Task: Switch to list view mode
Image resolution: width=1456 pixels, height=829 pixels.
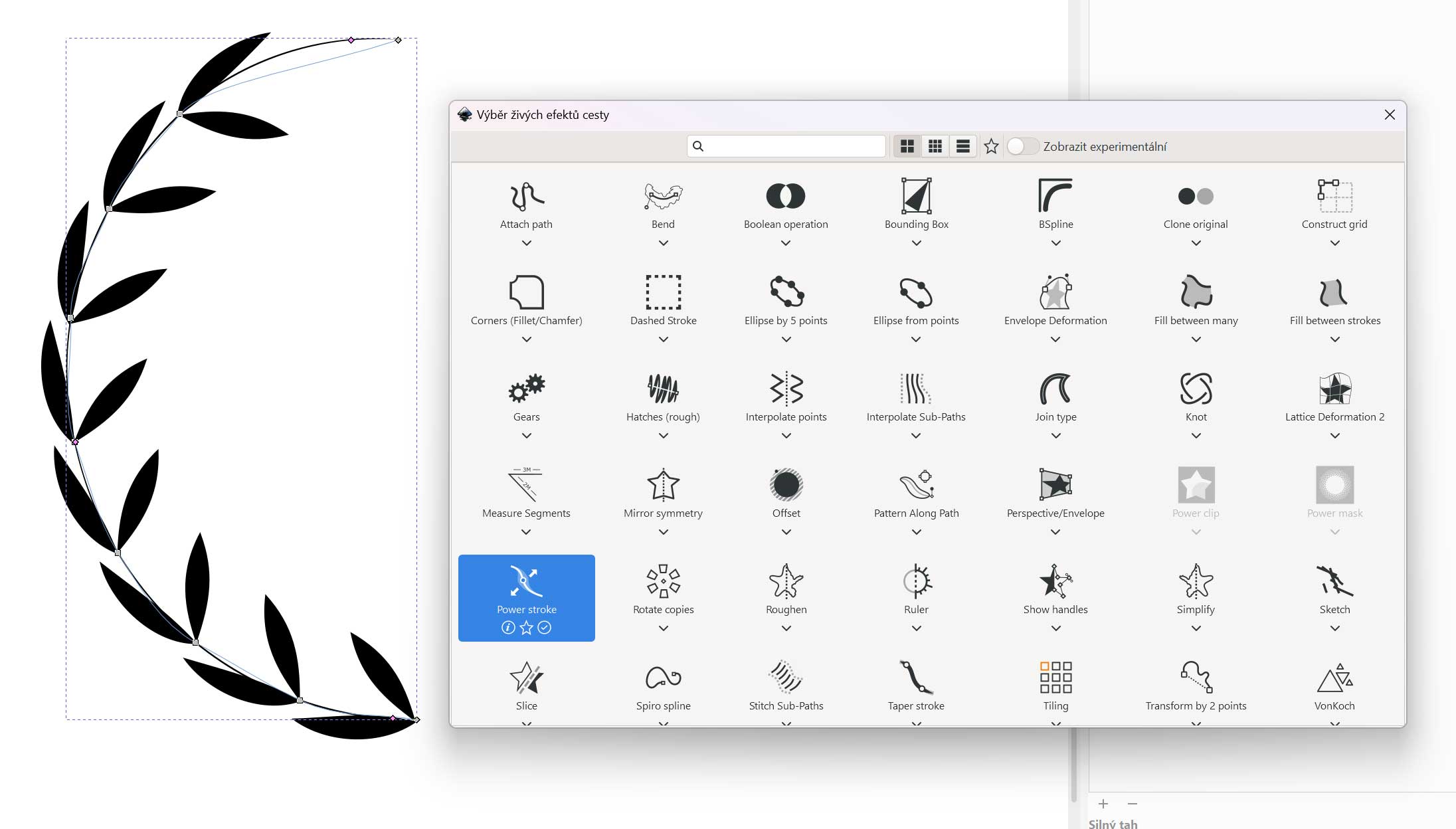Action: pos(962,146)
